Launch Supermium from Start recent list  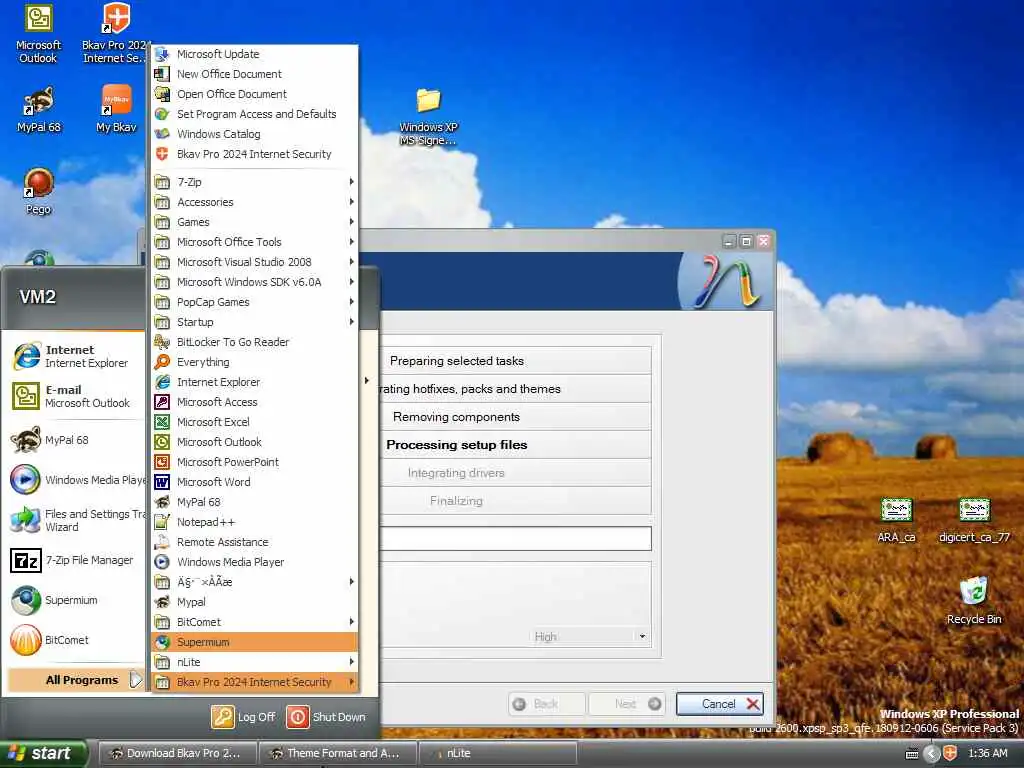[76, 600]
